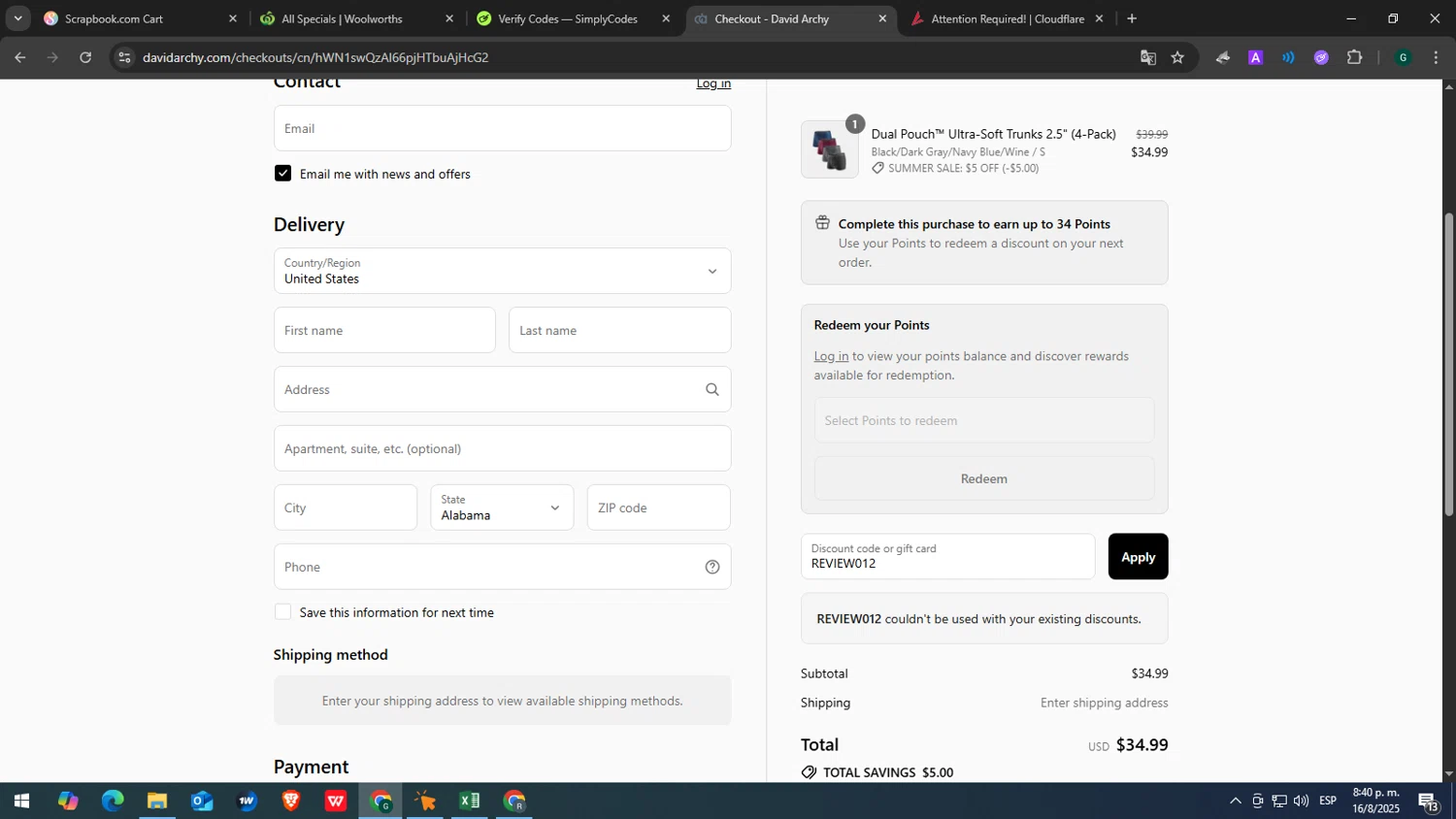Image resolution: width=1456 pixels, height=819 pixels.
Task: Switch to Verify Codes SimplyCodes tab
Action: pyautogui.click(x=573, y=18)
